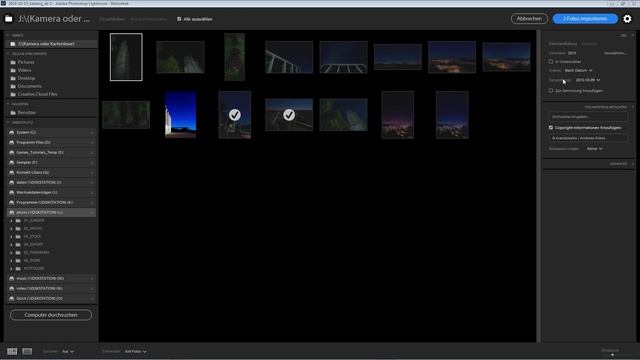640x360 pixels.
Task: Expand the 04_EXPORT folder arrow
Action: pyautogui.click(x=11, y=244)
